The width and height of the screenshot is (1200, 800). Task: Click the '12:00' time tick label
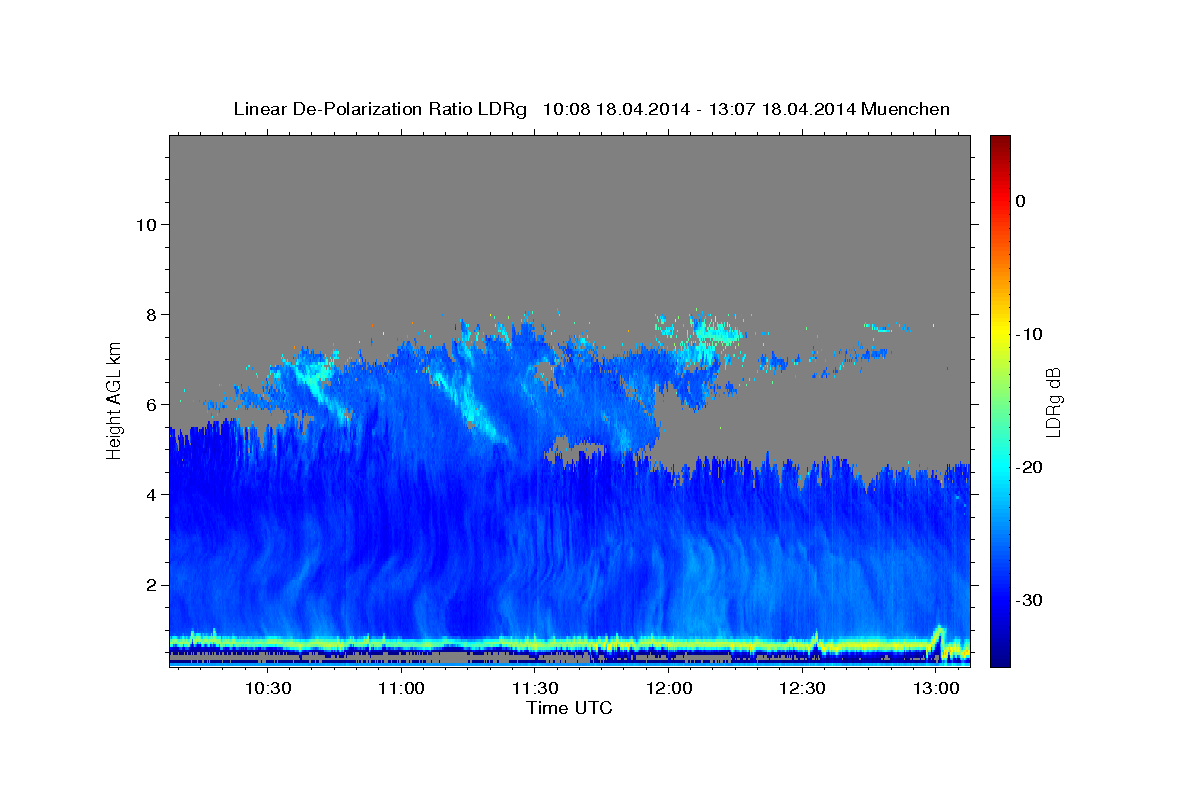(668, 689)
